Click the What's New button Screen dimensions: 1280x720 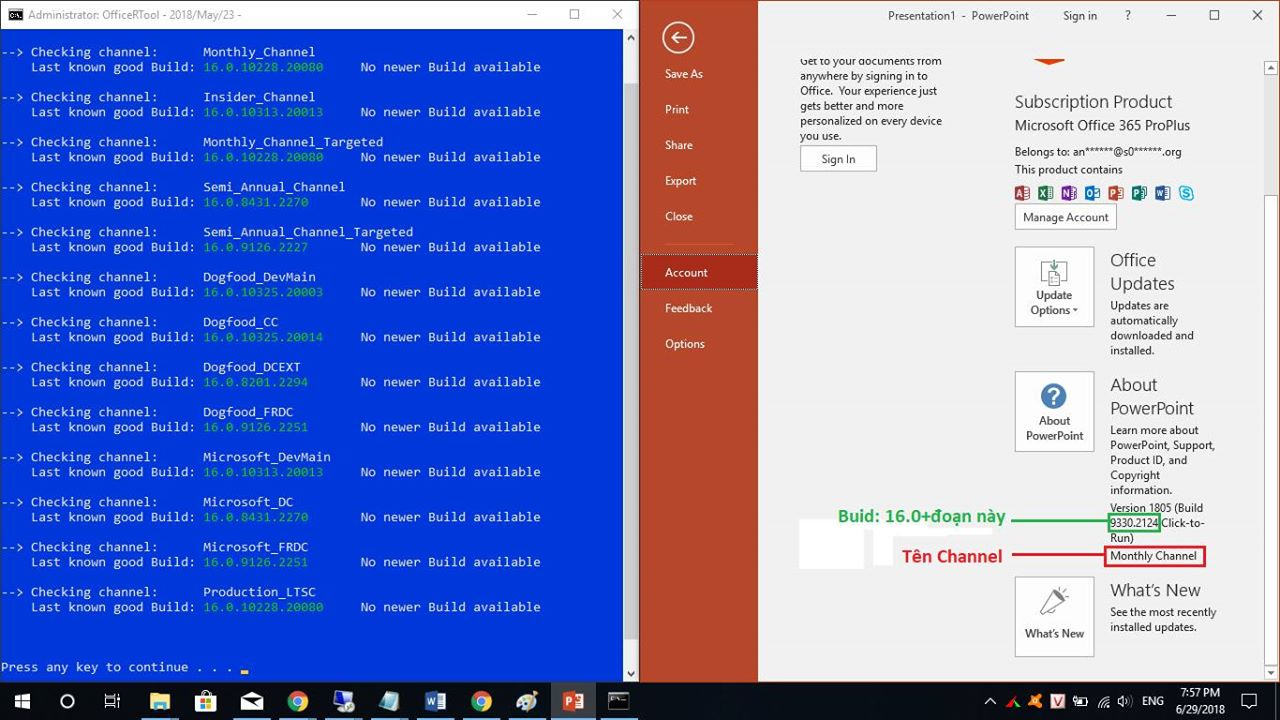pyautogui.click(x=1054, y=617)
